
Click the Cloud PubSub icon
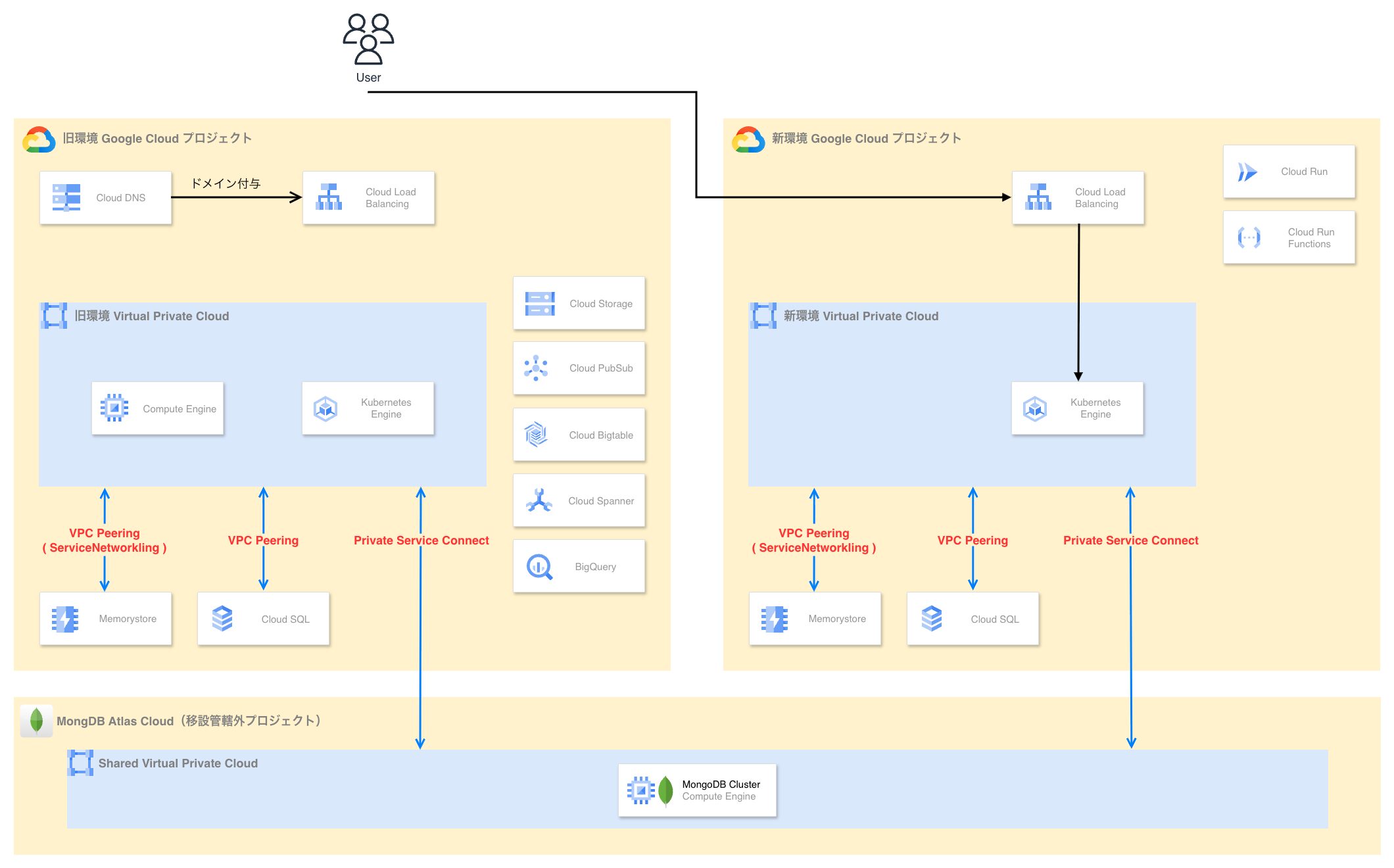click(536, 368)
